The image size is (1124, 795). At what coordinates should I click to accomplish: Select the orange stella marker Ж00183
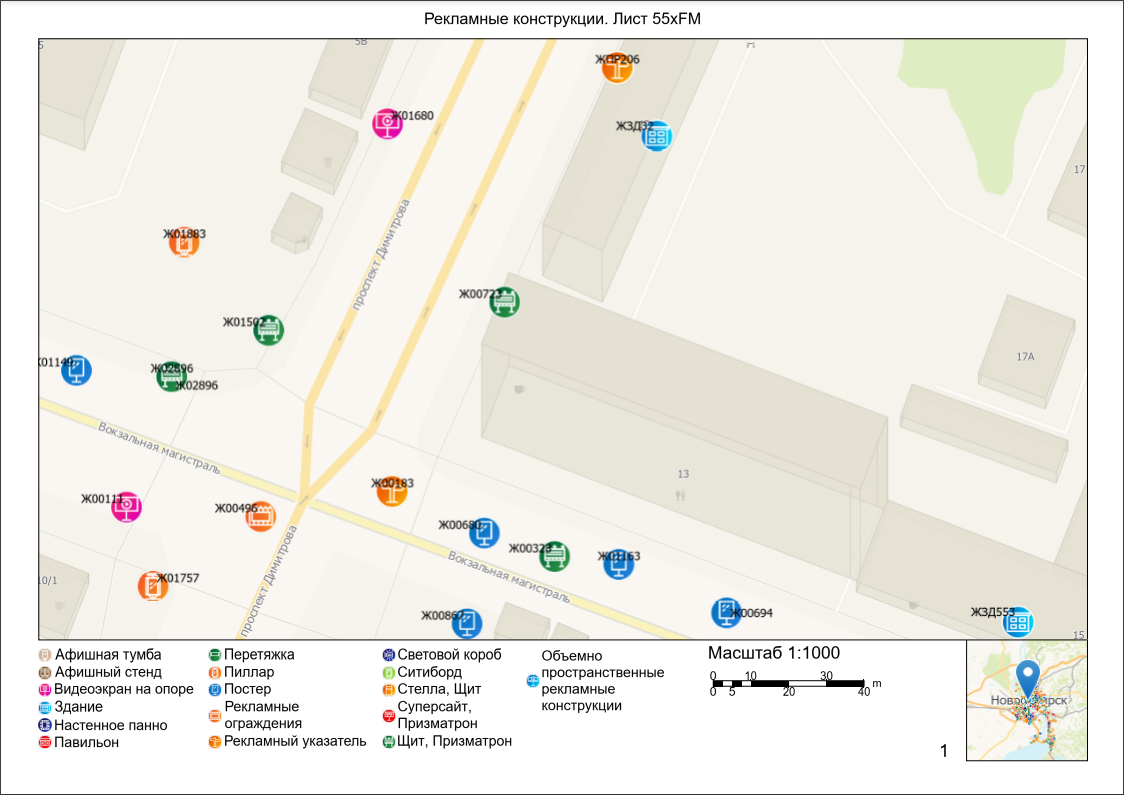[392, 490]
